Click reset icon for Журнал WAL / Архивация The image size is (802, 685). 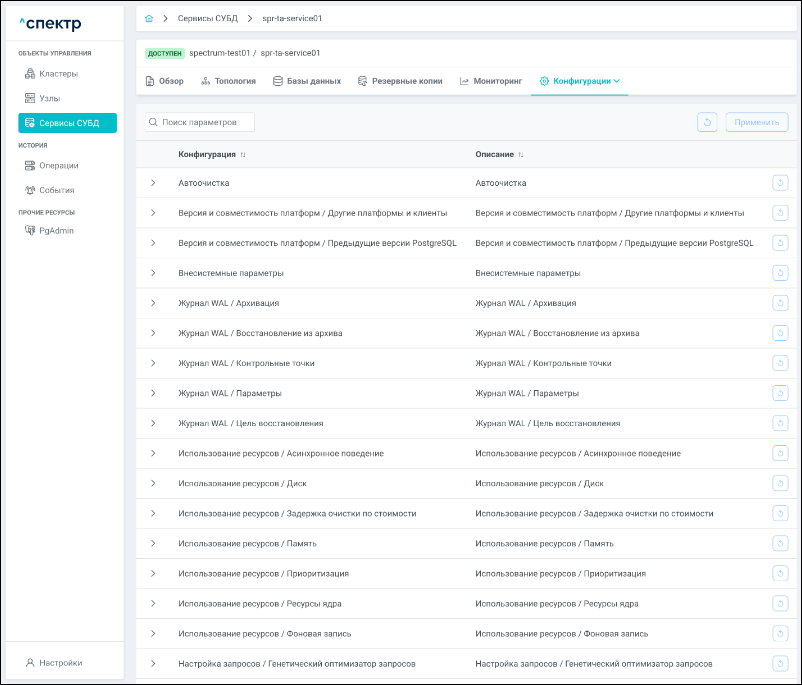click(x=780, y=303)
